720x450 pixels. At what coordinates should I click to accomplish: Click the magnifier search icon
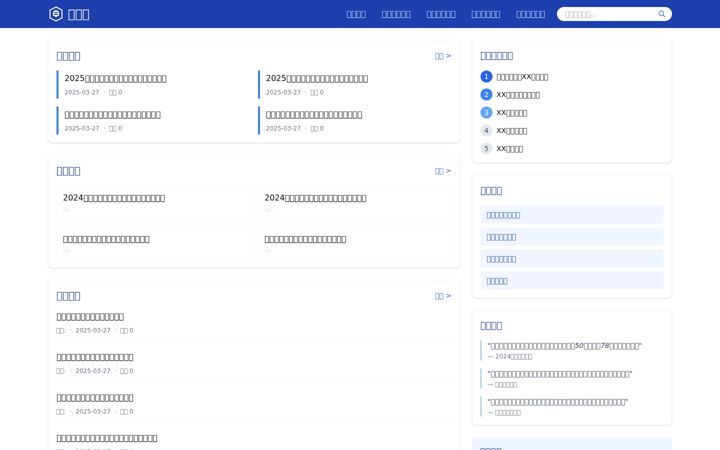pos(662,14)
